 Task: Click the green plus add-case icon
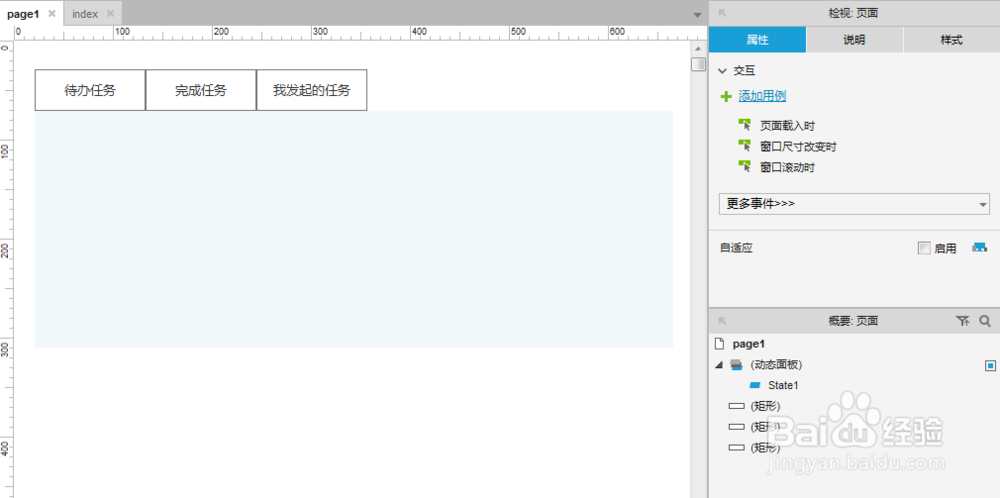(726, 96)
